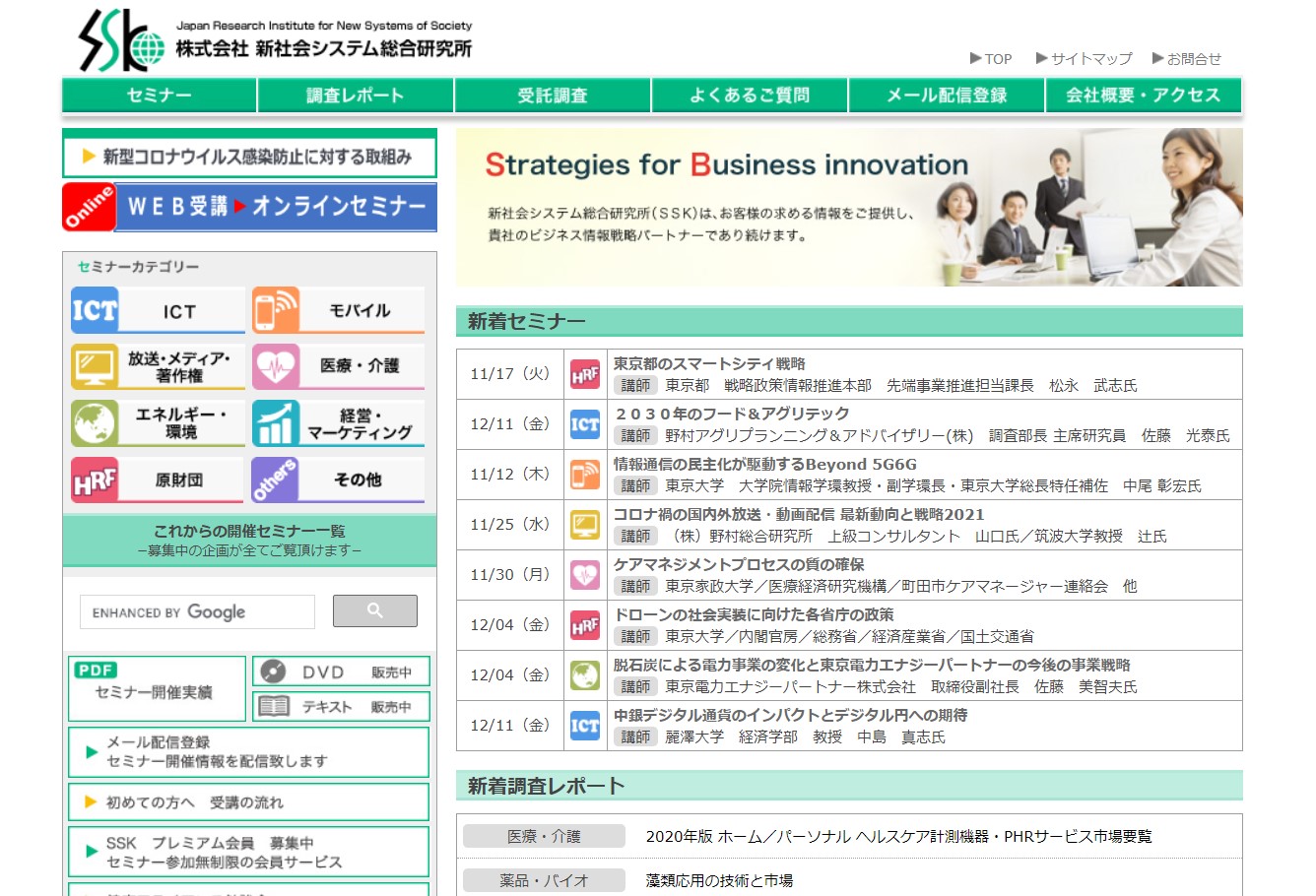Image resolution: width=1316 pixels, height=896 pixels.
Task: Open ケアマネジメントプロセスの質の確保 link
Action: click(739, 564)
